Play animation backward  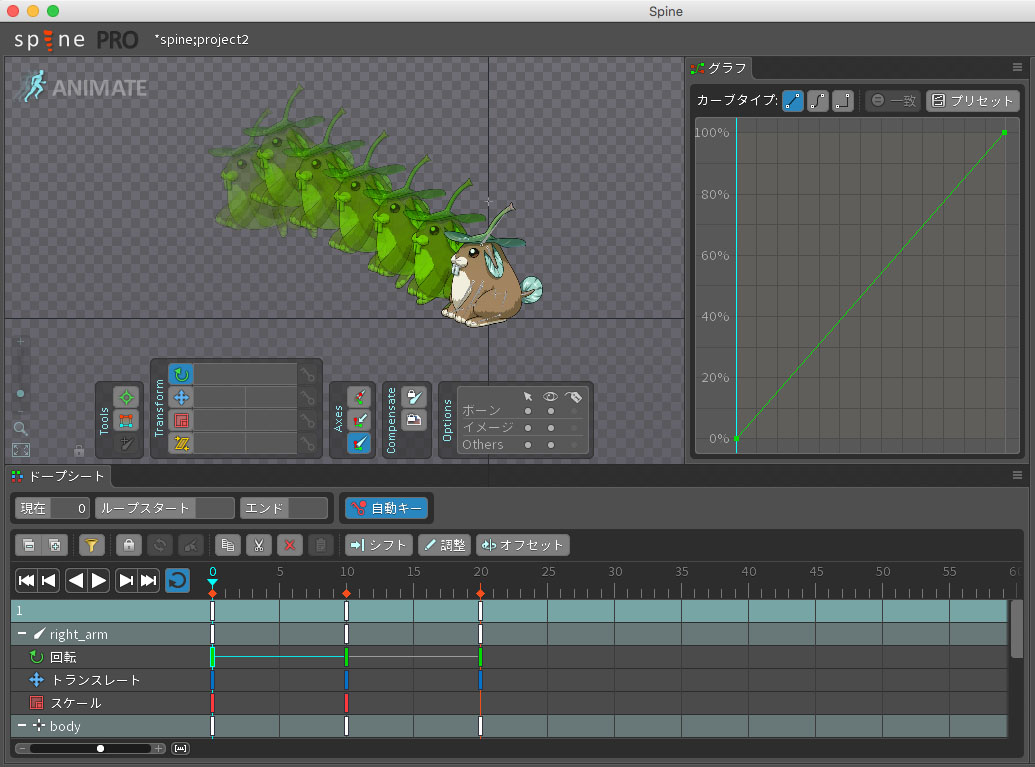coord(76,581)
